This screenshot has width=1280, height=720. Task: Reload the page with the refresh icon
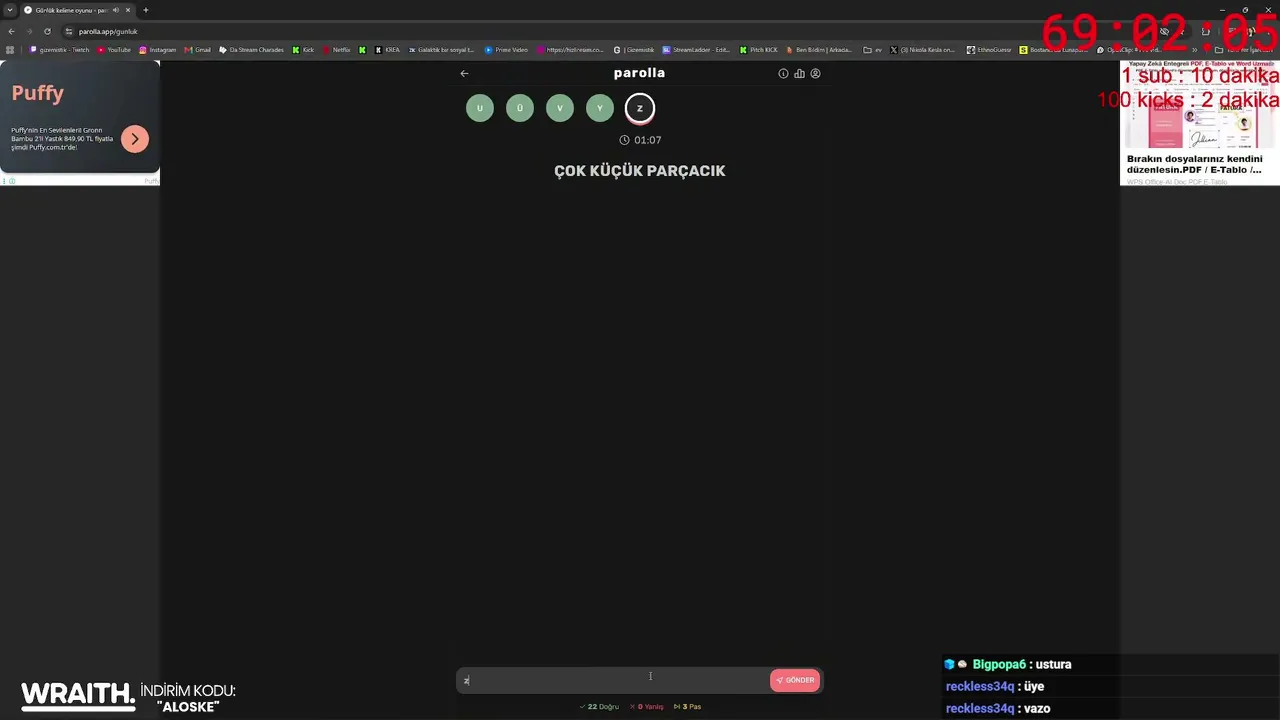pos(47,31)
